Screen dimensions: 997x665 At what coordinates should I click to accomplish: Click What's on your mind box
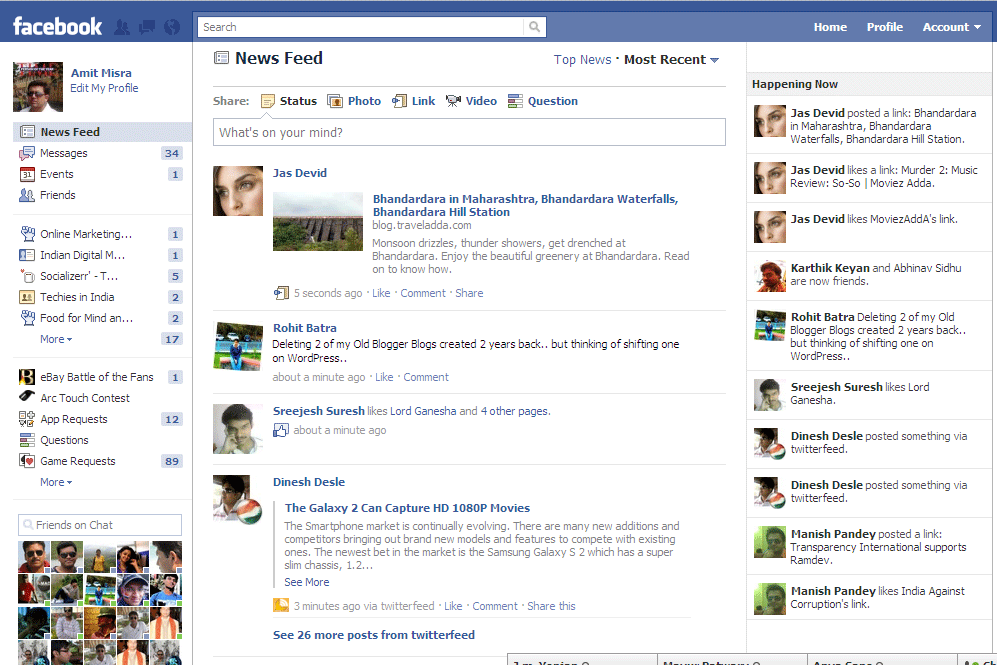[x=469, y=132]
